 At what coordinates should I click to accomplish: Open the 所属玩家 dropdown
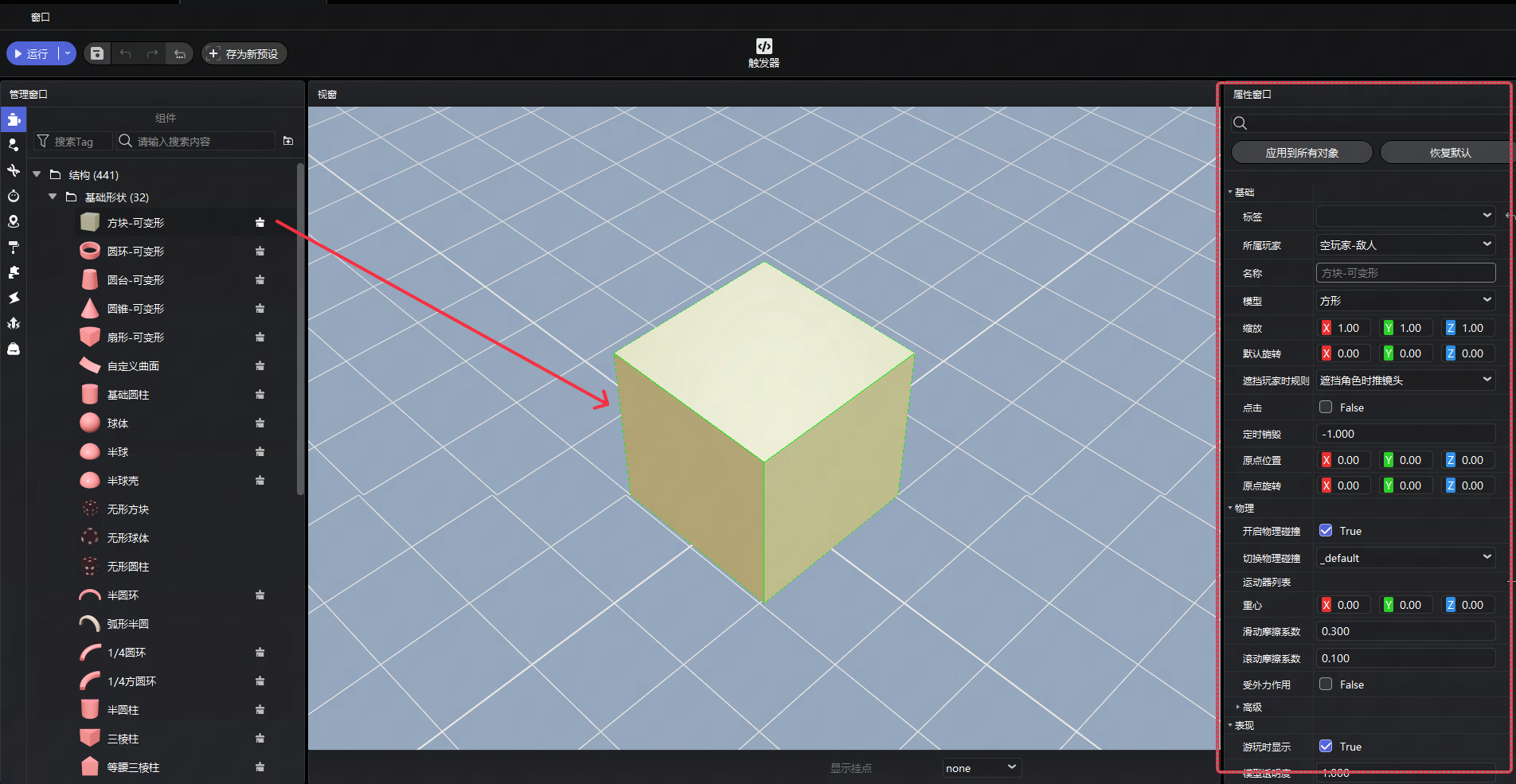tap(1405, 245)
